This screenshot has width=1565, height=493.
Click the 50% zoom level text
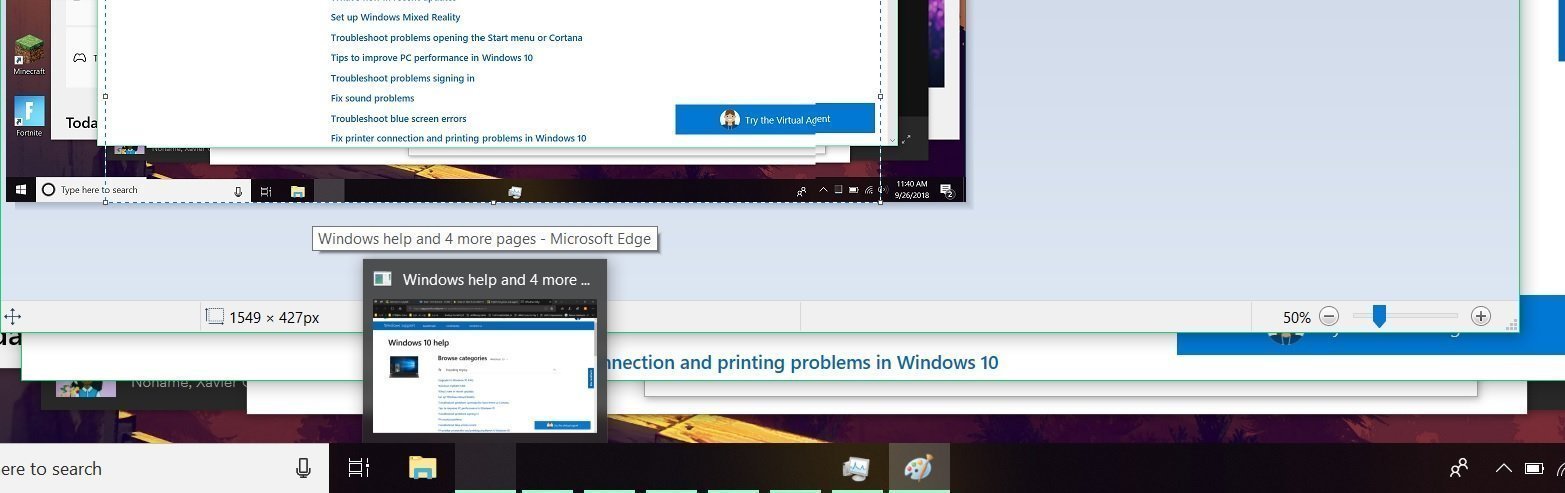(1297, 317)
